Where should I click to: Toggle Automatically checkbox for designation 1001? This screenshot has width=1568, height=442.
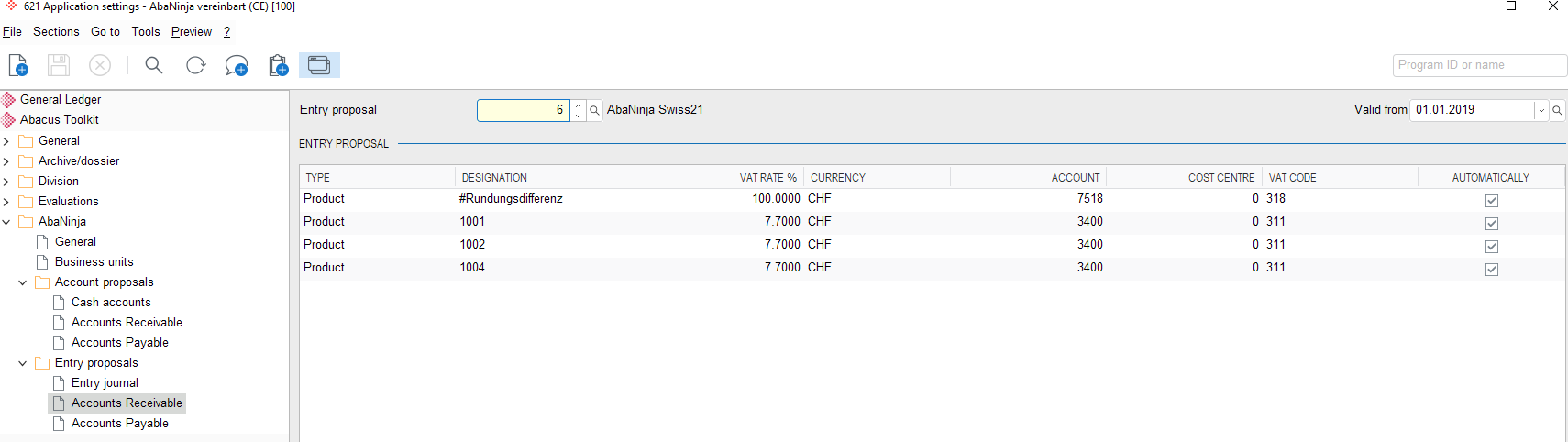(1492, 223)
